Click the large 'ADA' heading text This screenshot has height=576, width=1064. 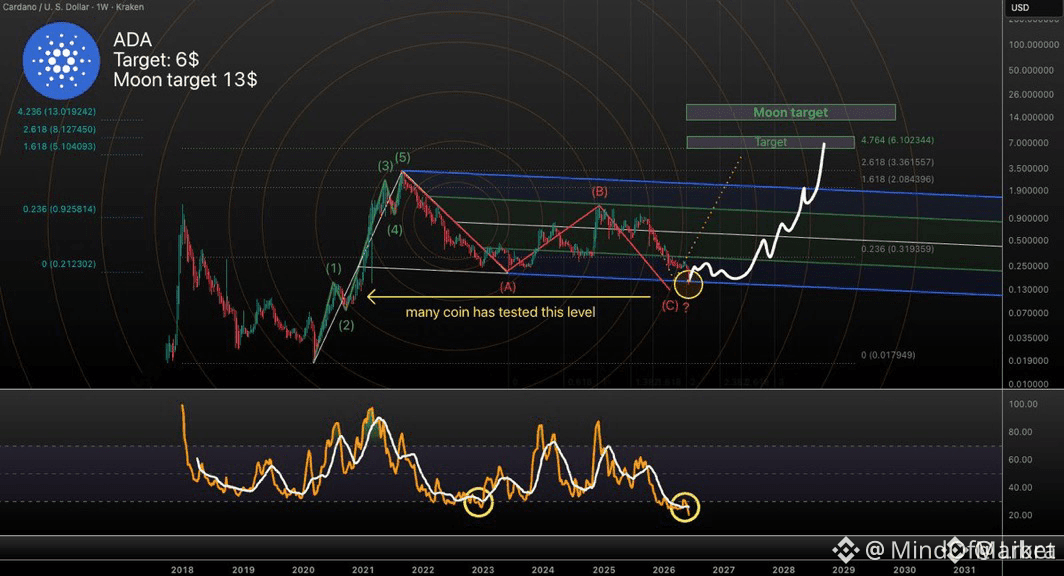pos(132,40)
